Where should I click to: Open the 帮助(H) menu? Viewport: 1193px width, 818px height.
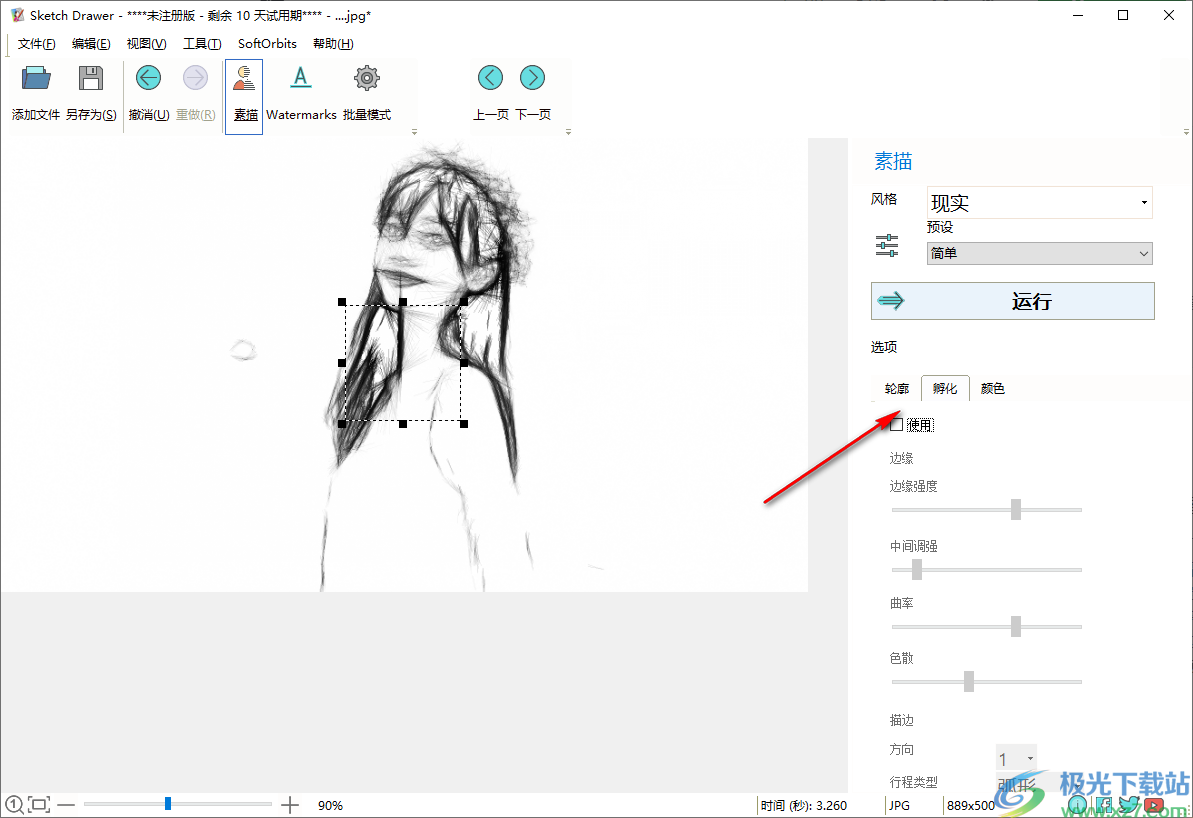coord(333,44)
